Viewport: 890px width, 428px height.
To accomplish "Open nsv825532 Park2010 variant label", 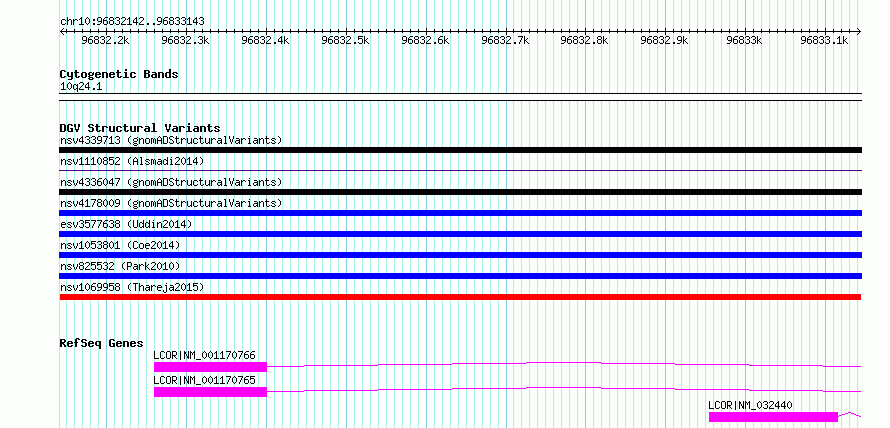I will pyautogui.click(x=120, y=266).
